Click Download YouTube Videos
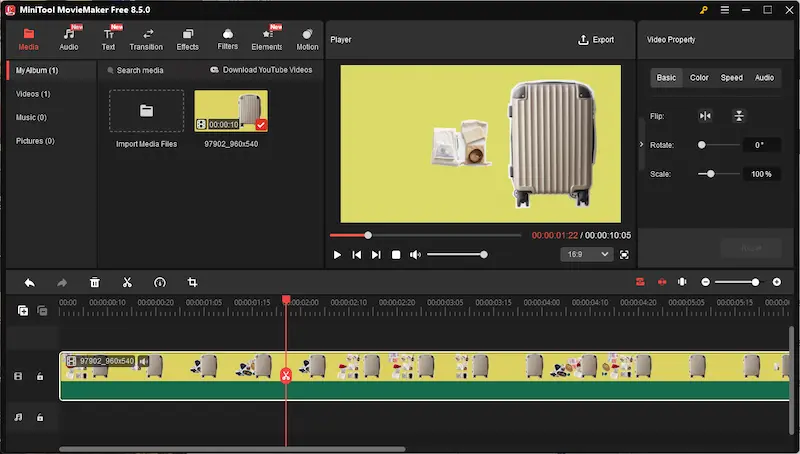This screenshot has width=800, height=454. pyautogui.click(x=261, y=70)
